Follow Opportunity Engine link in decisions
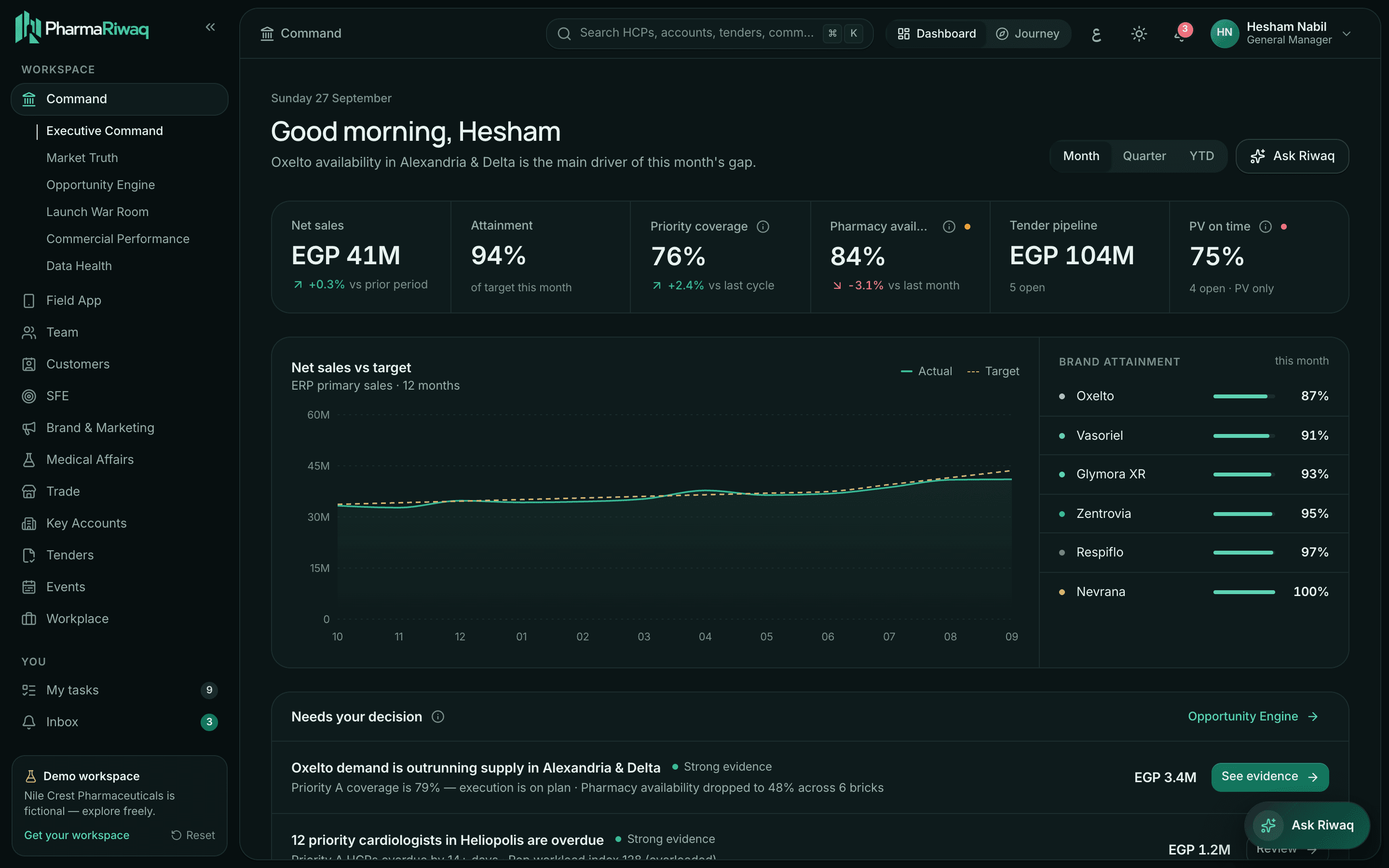 point(1253,717)
